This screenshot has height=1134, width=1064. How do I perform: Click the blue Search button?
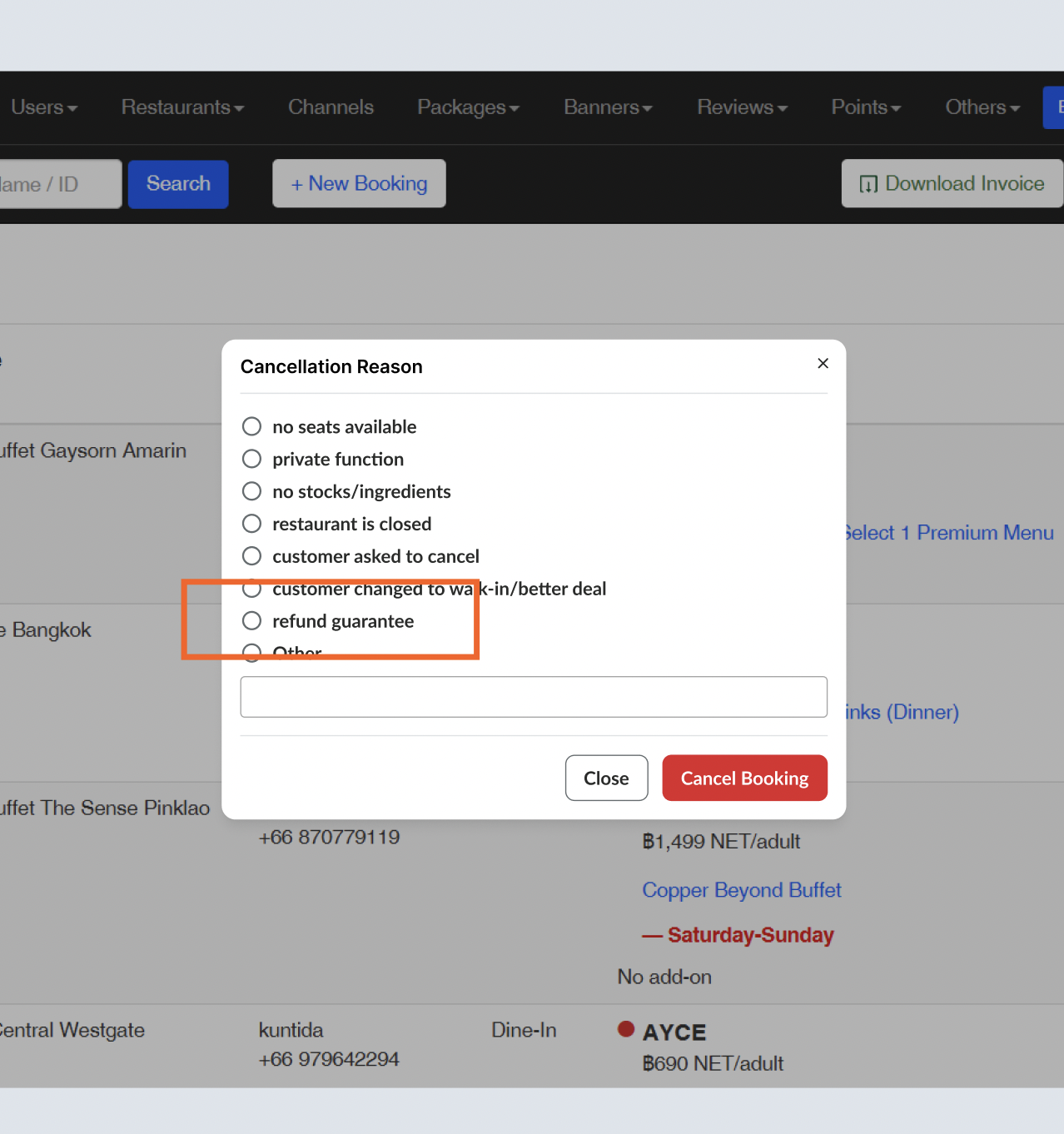tap(178, 184)
